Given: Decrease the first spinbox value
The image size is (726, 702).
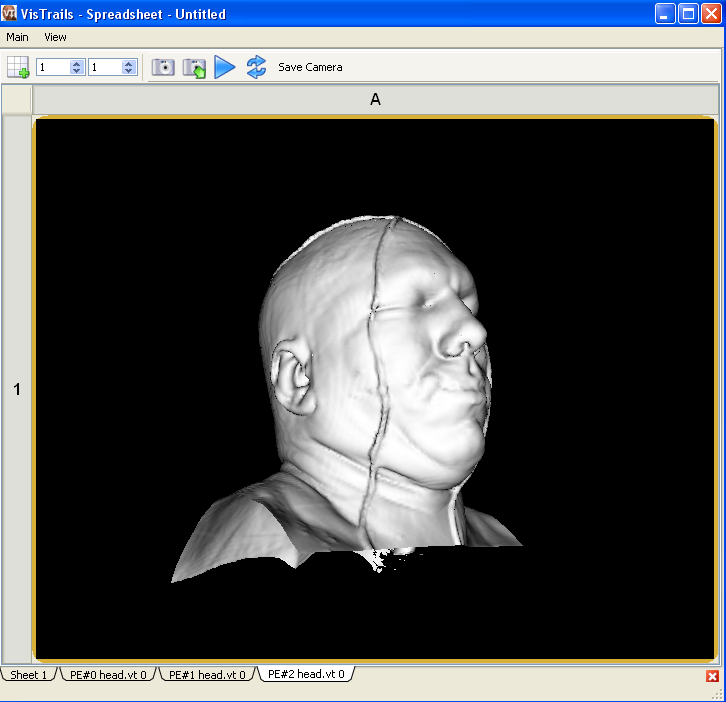Looking at the screenshot, I should (x=76, y=71).
